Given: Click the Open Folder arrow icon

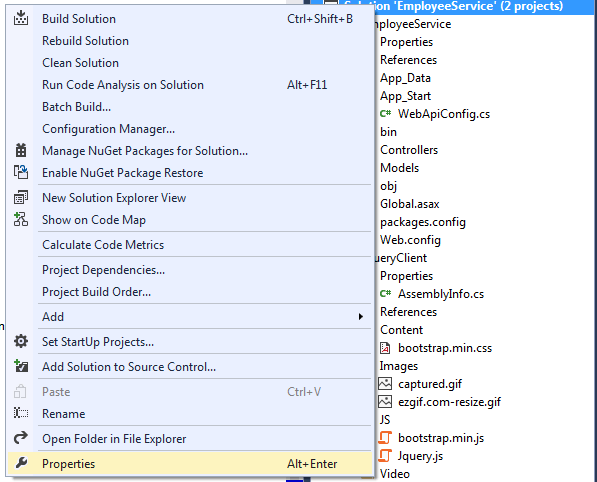Looking at the screenshot, I should [21, 438].
